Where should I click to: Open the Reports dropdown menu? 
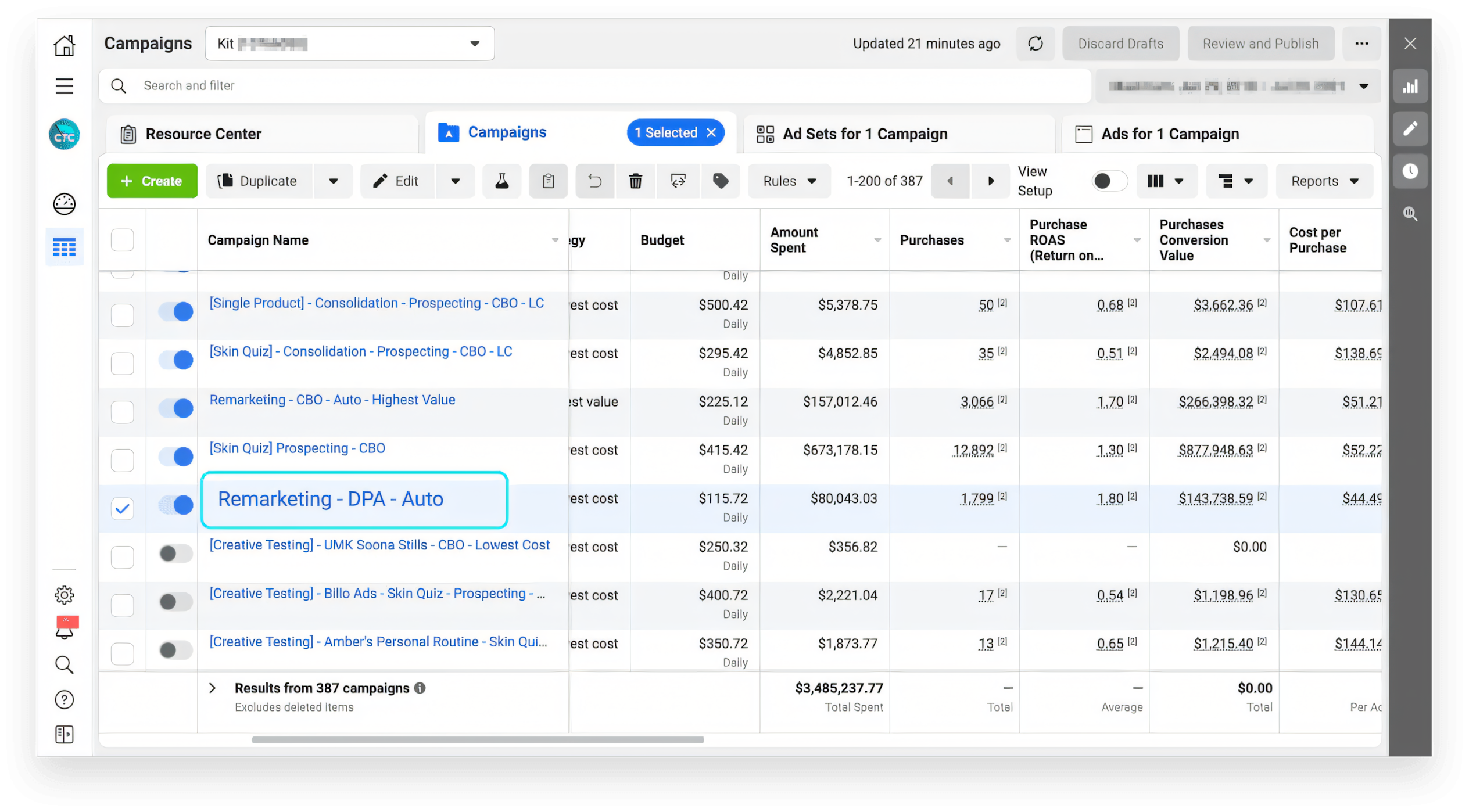[x=1324, y=181]
